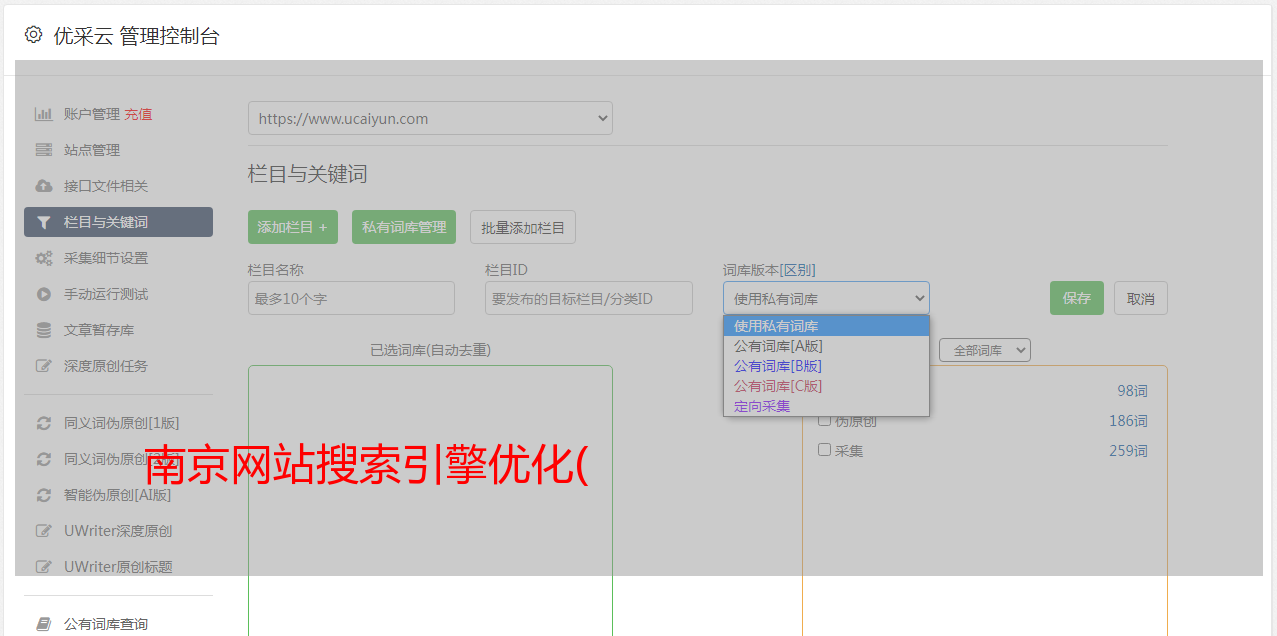Click the play icon for 手动运行测试

pos(43,294)
